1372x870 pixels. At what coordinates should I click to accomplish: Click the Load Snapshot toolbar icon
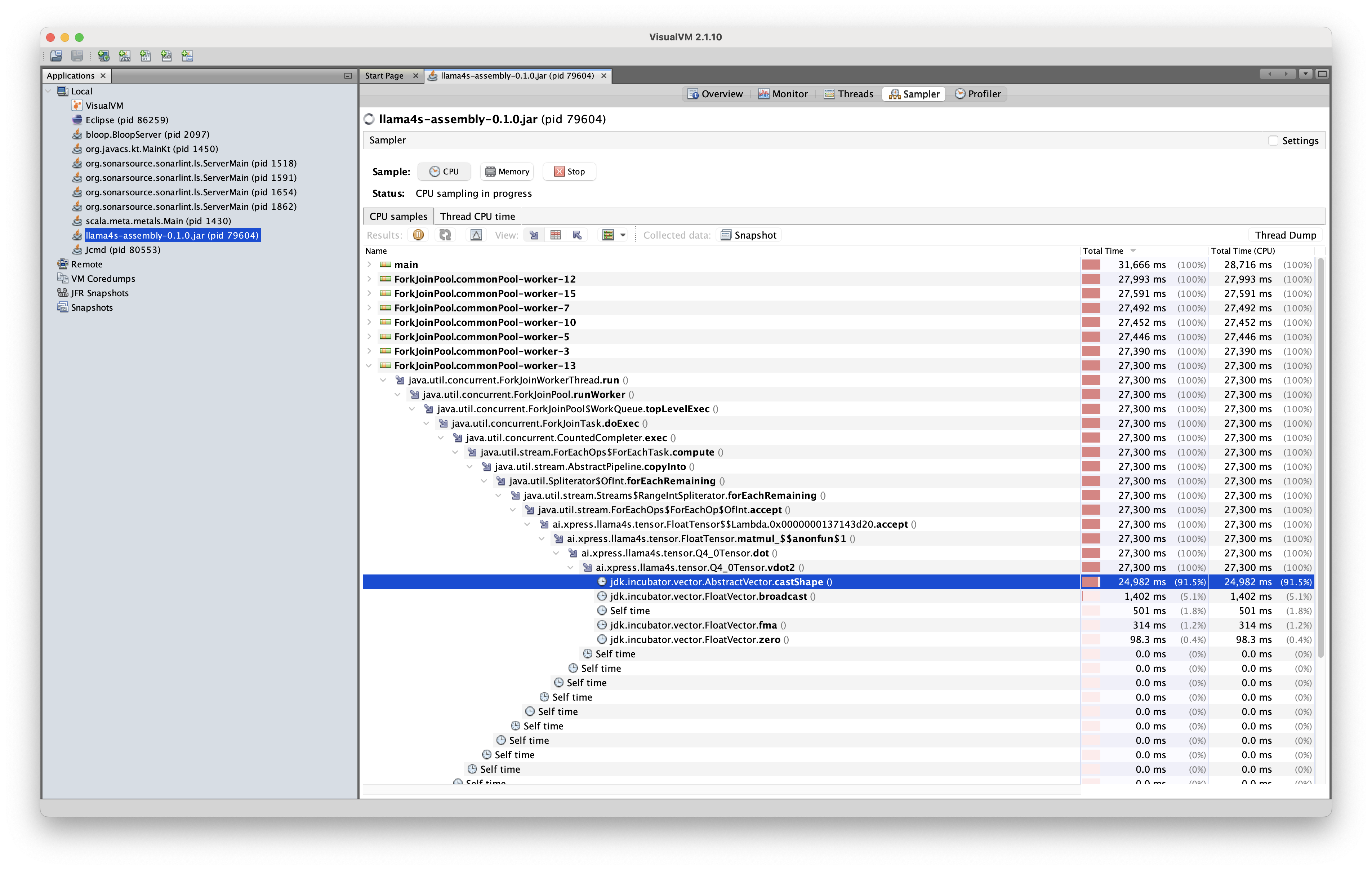pos(57,56)
